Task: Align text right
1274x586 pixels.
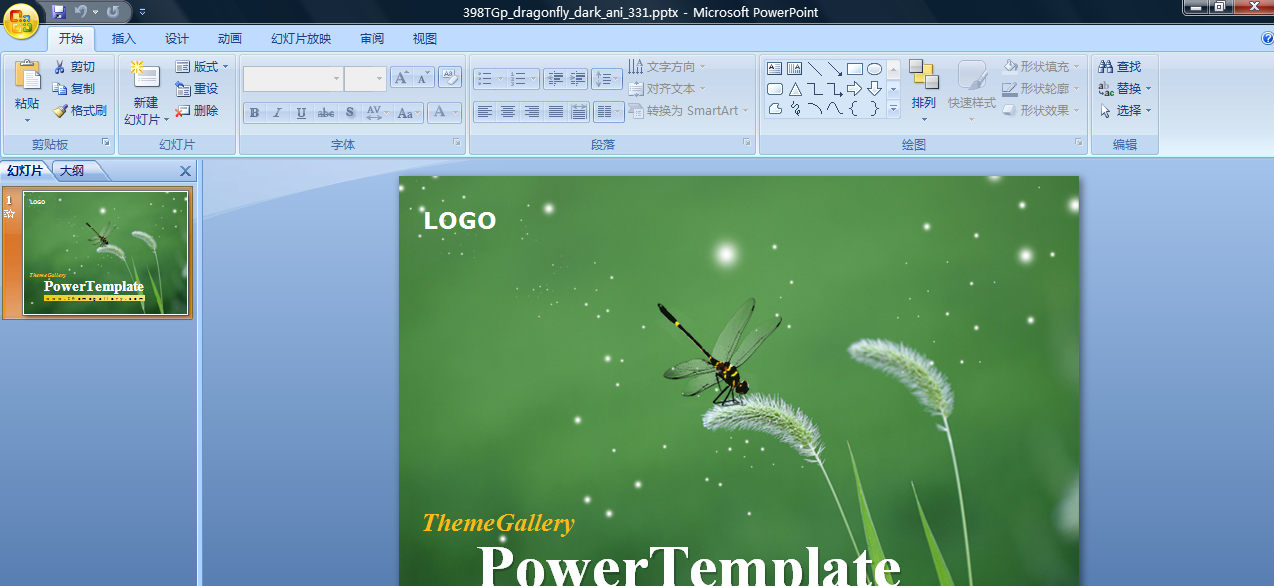Action: click(x=532, y=112)
